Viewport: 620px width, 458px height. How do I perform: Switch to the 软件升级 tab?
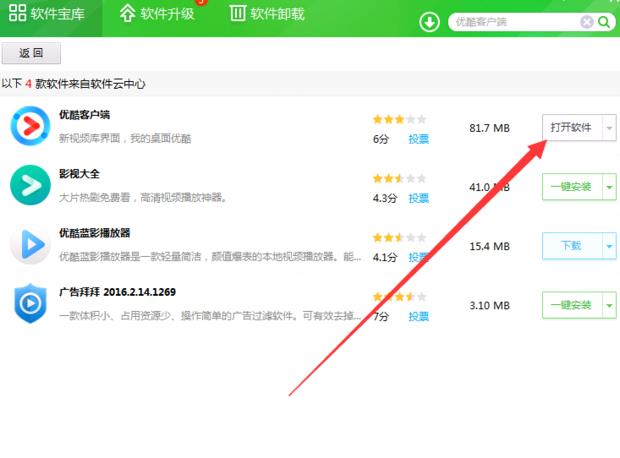click(x=157, y=14)
